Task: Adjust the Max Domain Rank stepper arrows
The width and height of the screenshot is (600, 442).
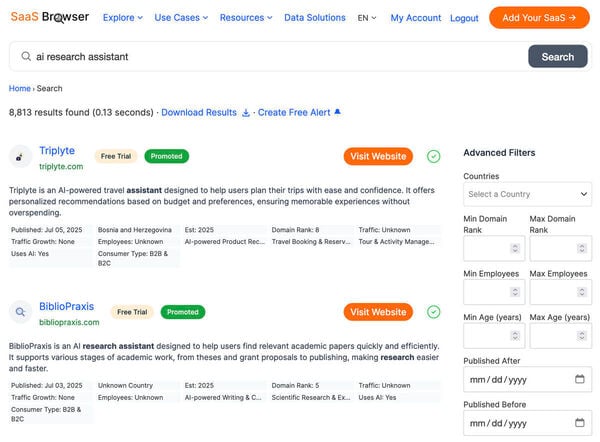Action: [582, 248]
